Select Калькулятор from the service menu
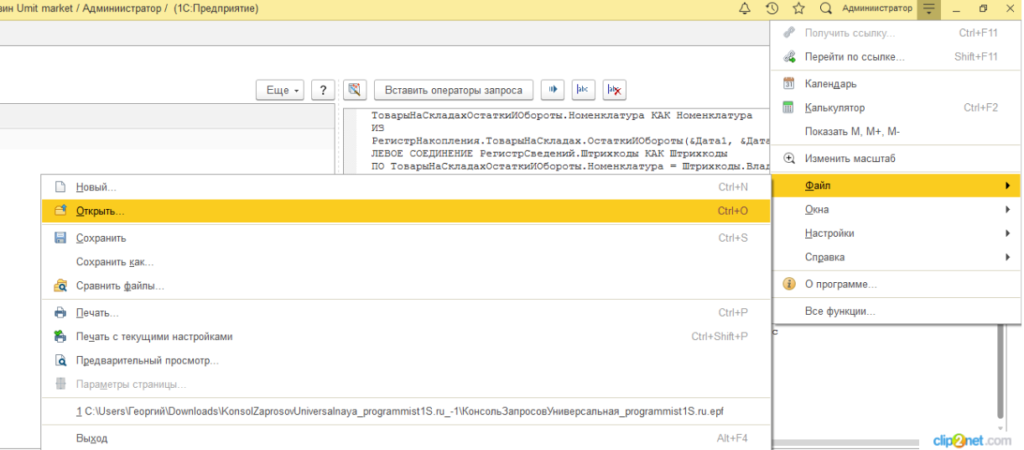The width and height of the screenshot is (1024, 450). point(835,108)
